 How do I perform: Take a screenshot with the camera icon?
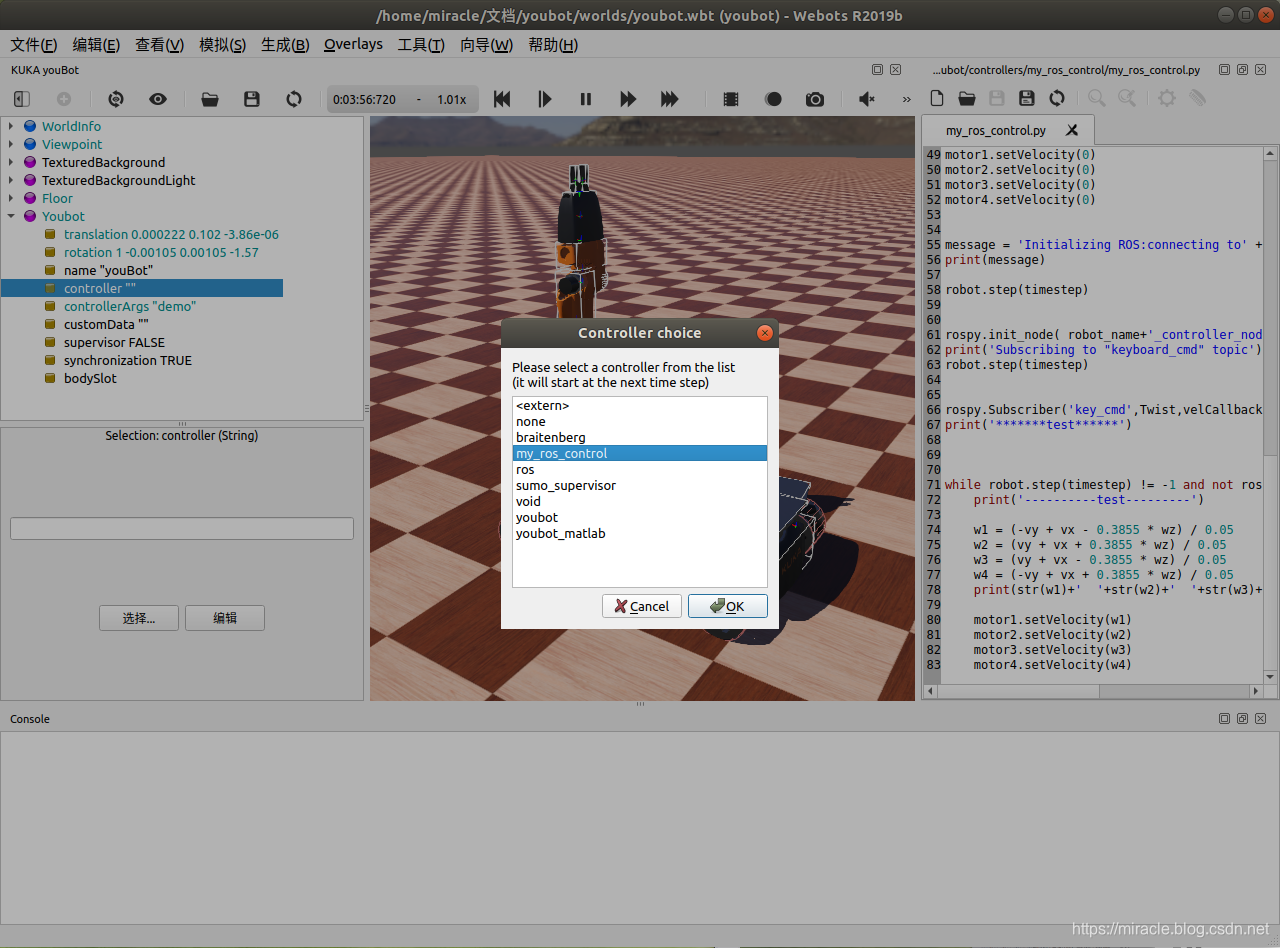pos(815,99)
